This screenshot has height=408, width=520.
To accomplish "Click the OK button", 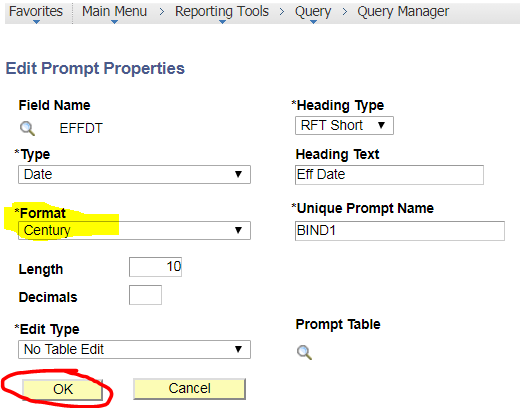I will point(63,389).
